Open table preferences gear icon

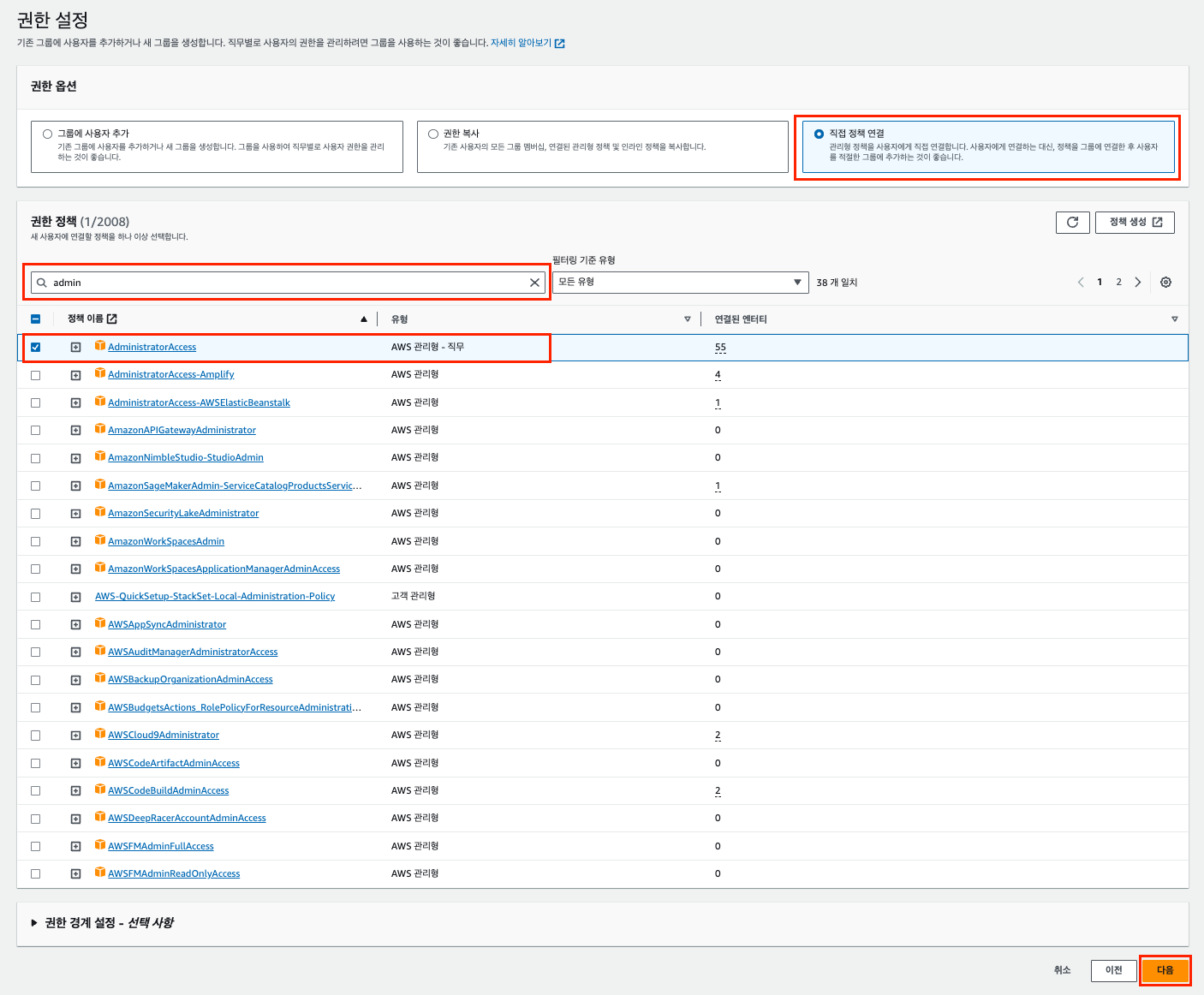(x=1165, y=283)
